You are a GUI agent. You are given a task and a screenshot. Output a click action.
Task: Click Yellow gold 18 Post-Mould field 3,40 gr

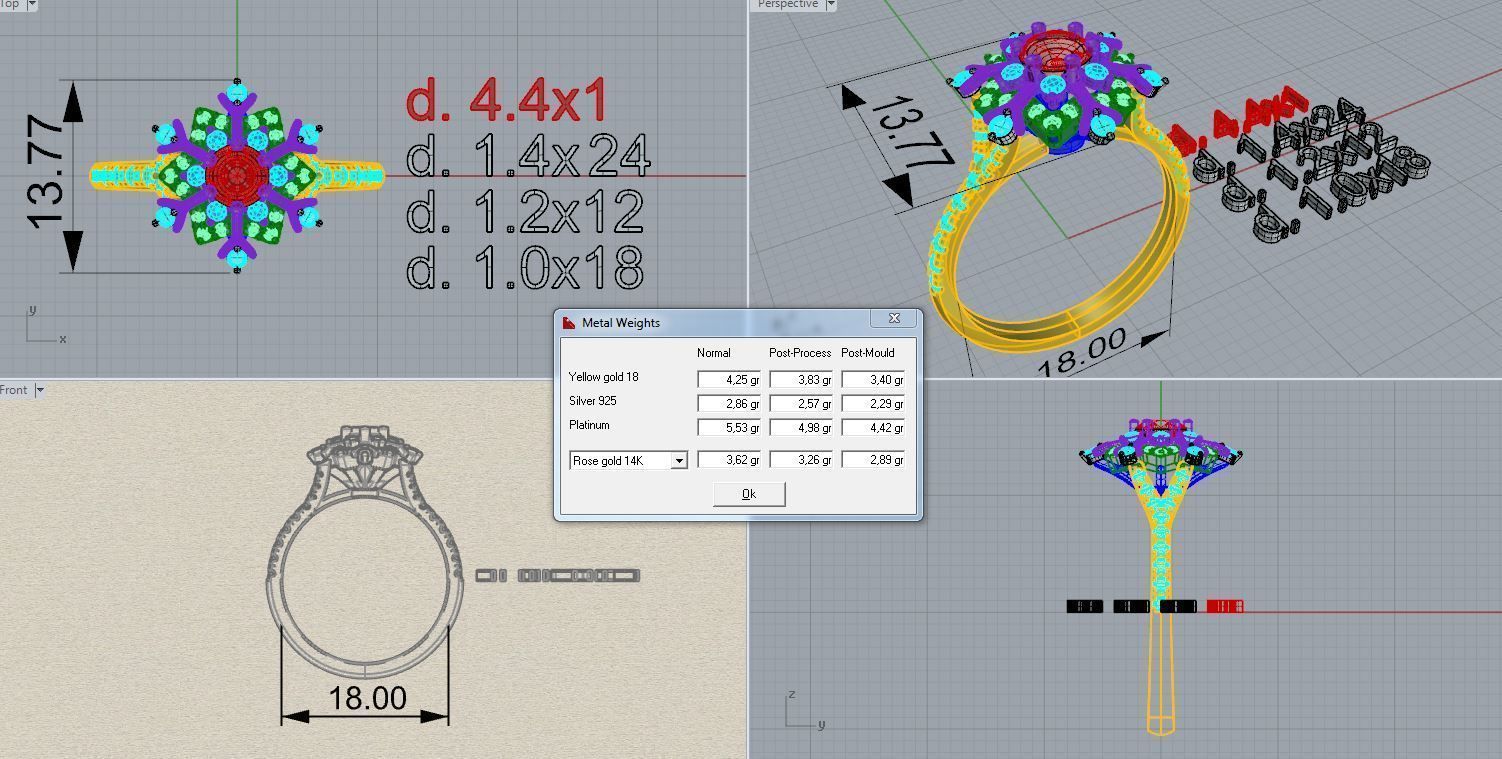(873, 379)
